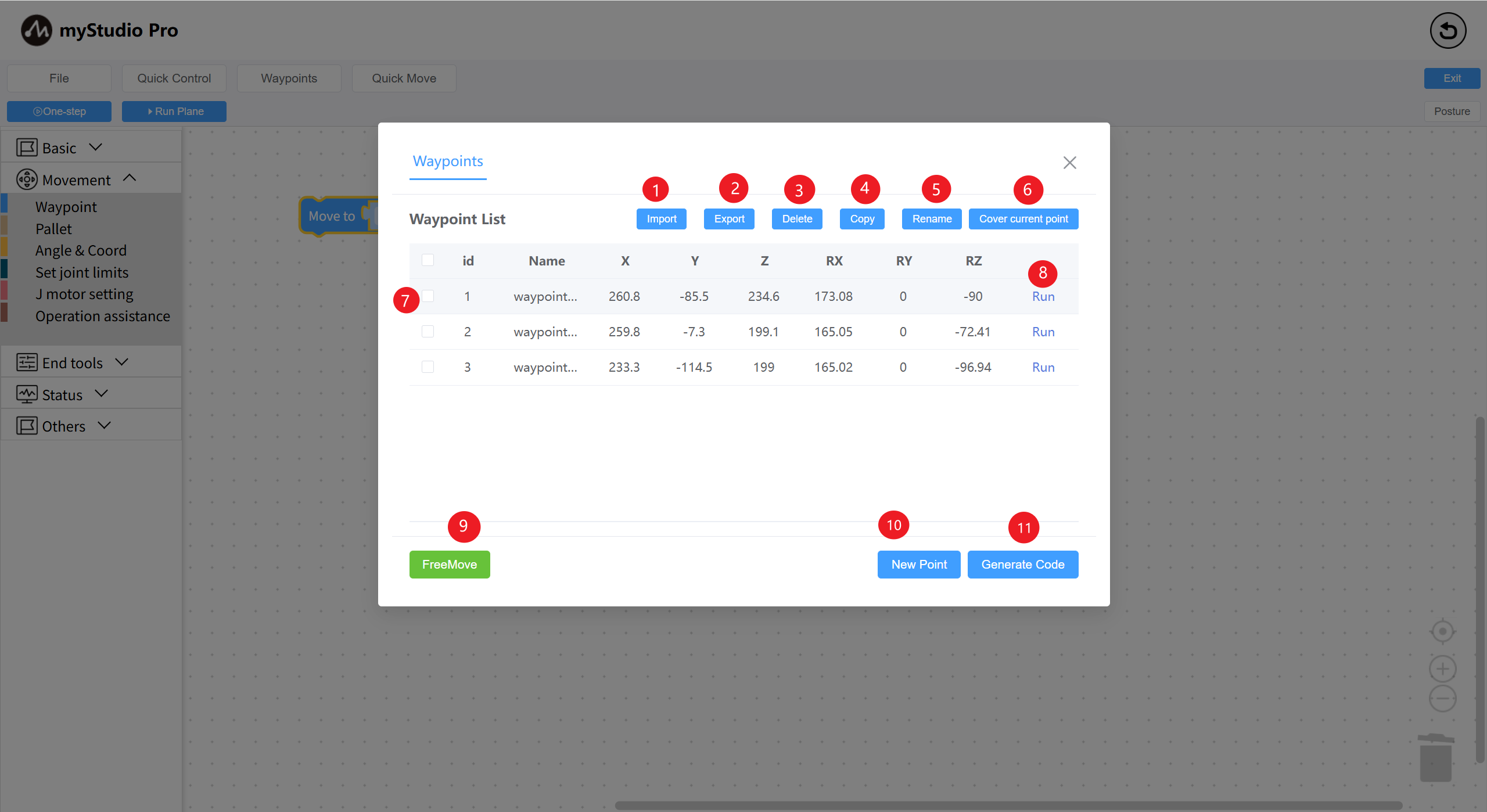Click the horizontal canvas scrollbar
This screenshot has height=812, width=1487.
[1008, 805]
